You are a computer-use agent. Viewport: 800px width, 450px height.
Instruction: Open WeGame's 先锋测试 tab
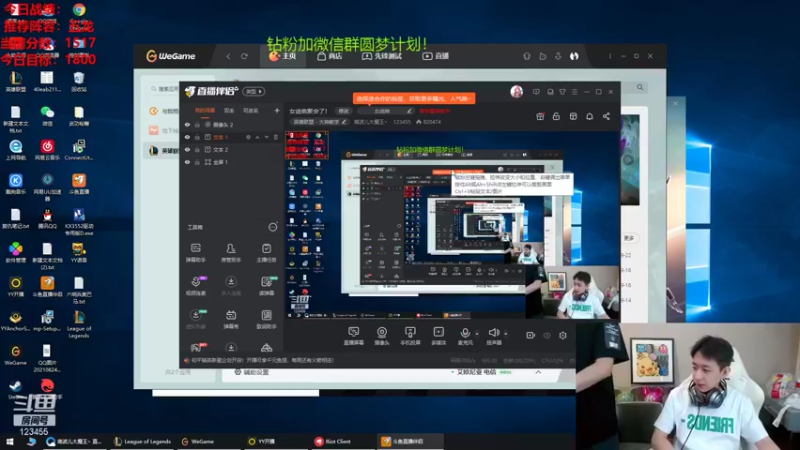382,56
